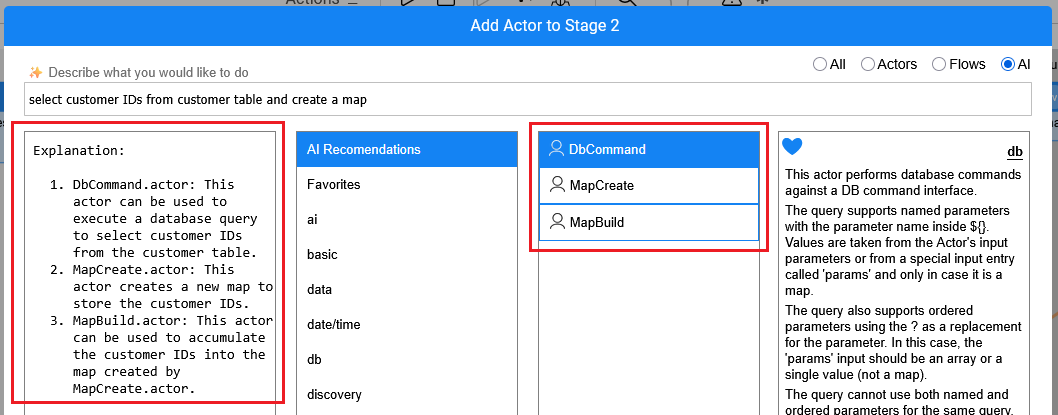Click inside the Explanation text box
This screenshot has width=1058, height=415.
148,270
